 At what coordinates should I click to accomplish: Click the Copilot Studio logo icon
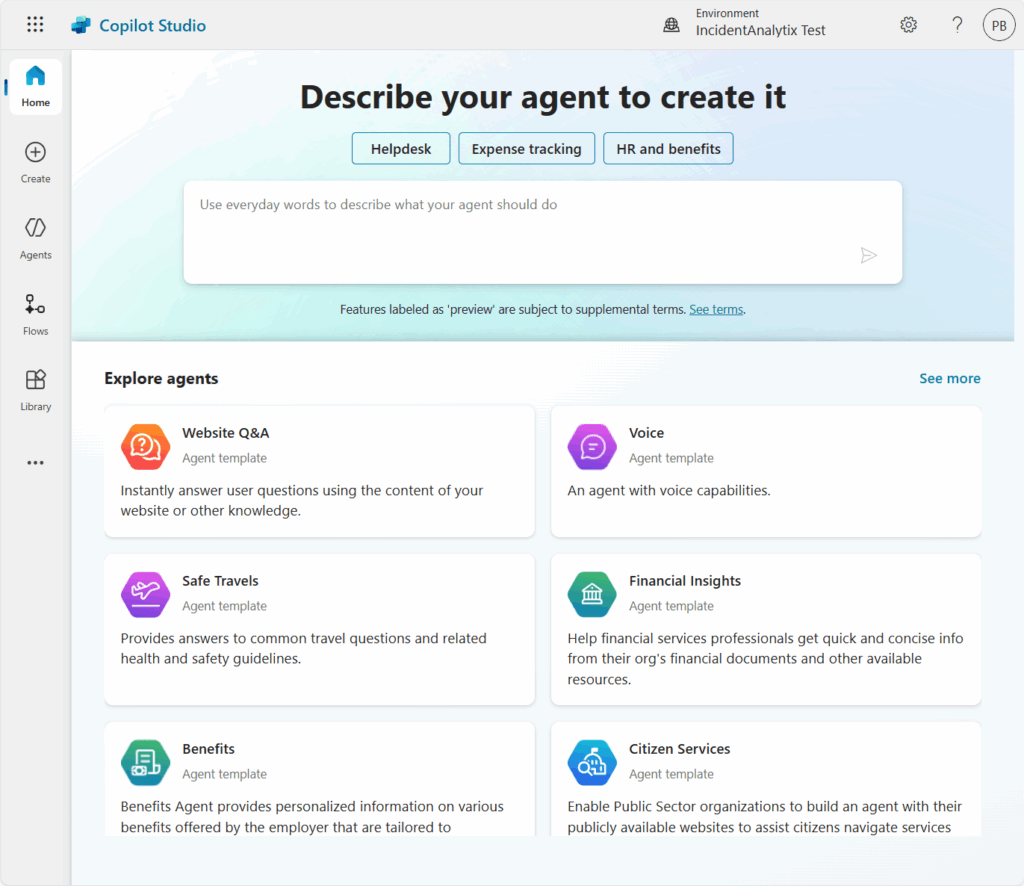click(81, 25)
